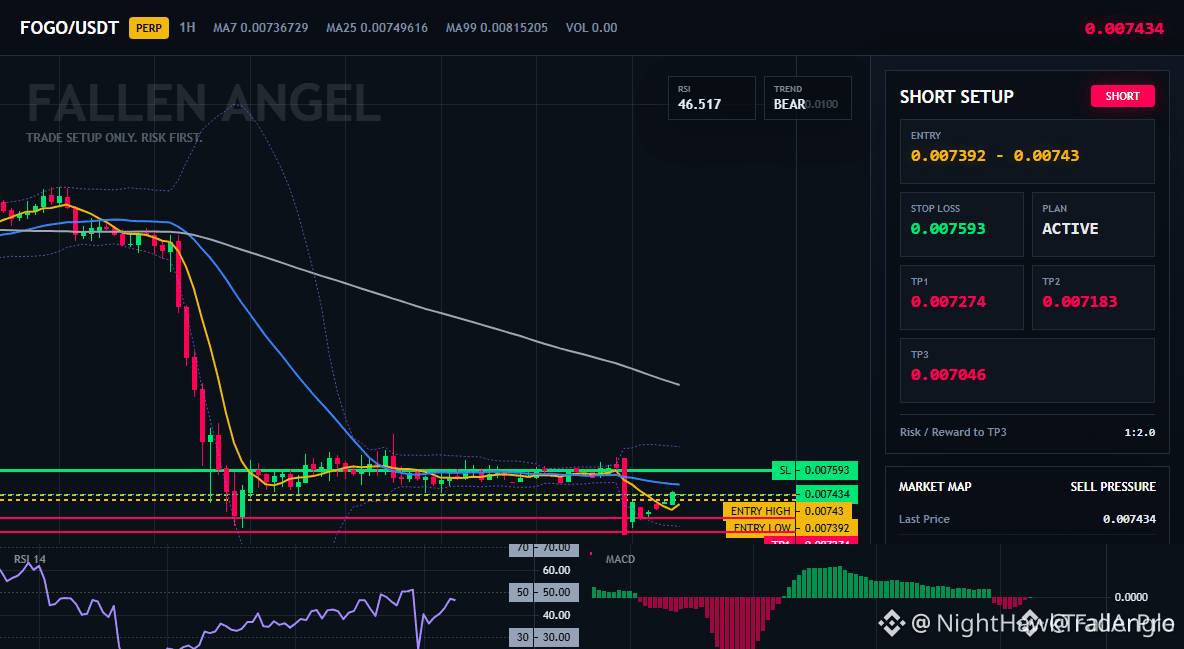Click the MACD indicator title
The width and height of the screenshot is (1184, 649).
[x=620, y=559]
